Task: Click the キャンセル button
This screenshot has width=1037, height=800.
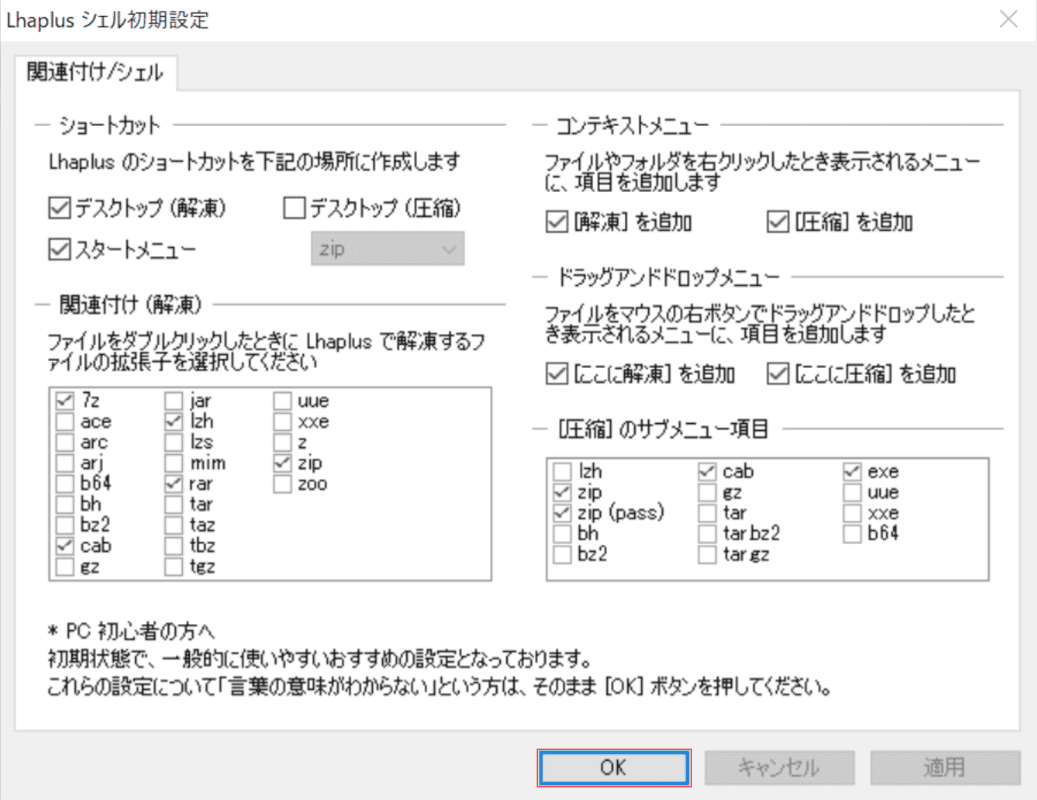Action: [779, 768]
